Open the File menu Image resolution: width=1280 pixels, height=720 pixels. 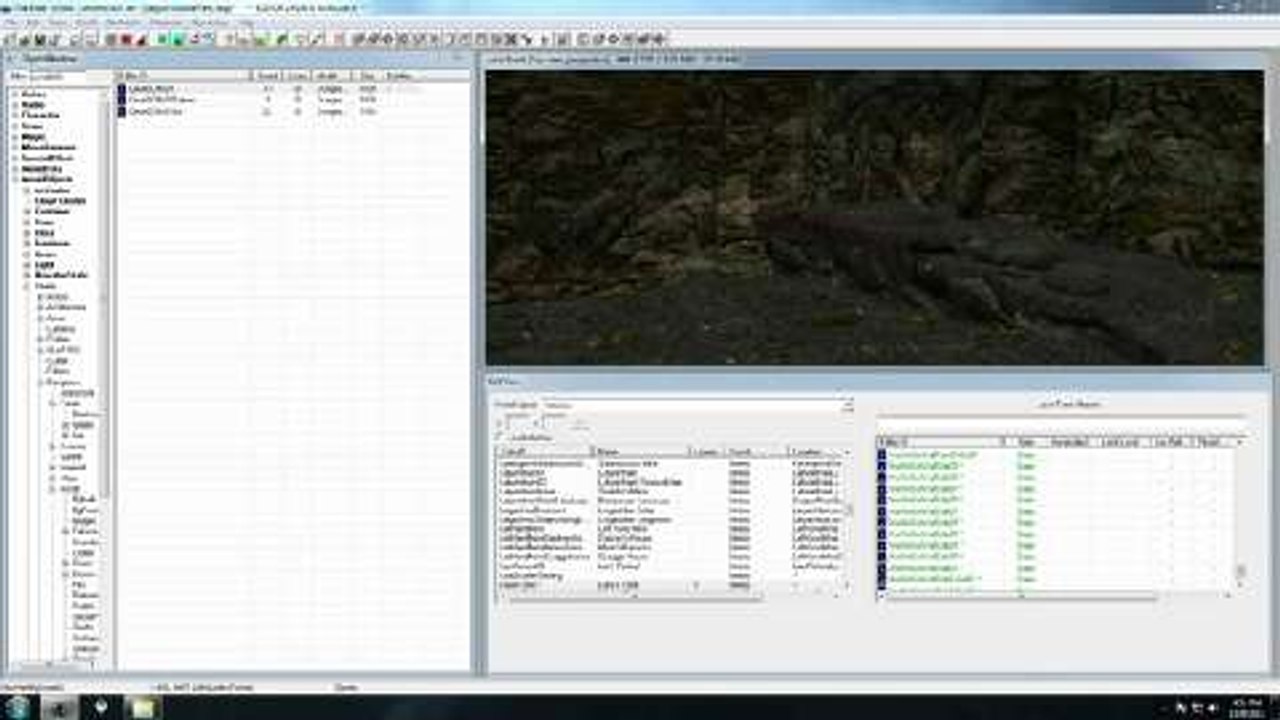[11, 23]
